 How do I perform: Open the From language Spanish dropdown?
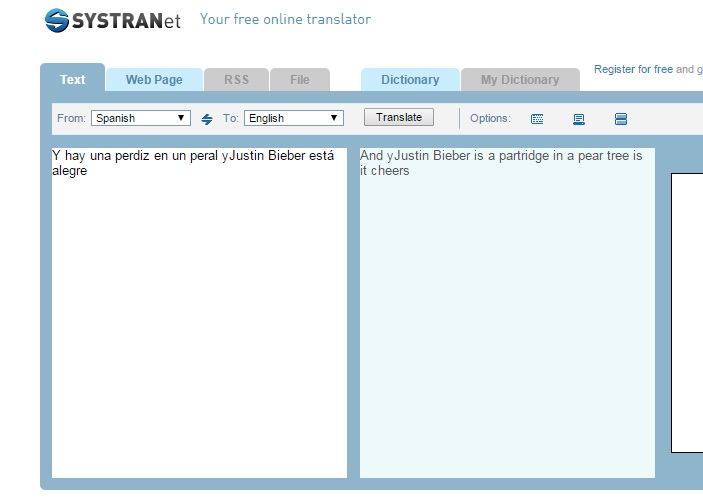coord(141,118)
